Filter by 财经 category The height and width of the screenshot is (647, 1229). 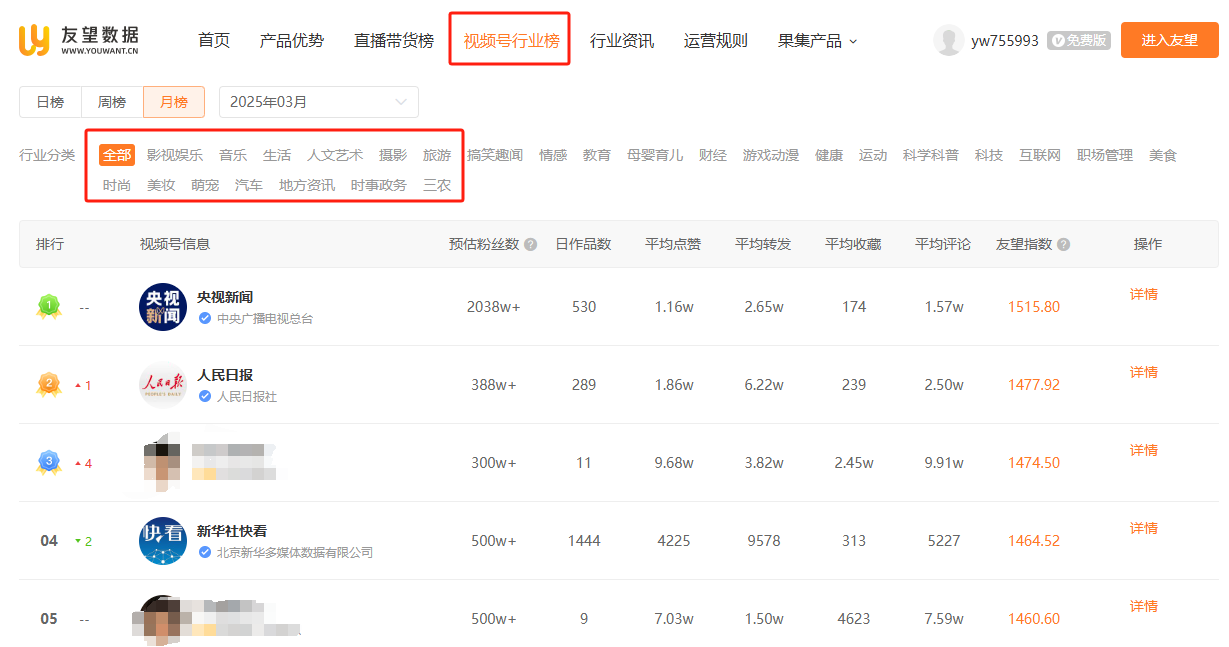(x=713, y=155)
